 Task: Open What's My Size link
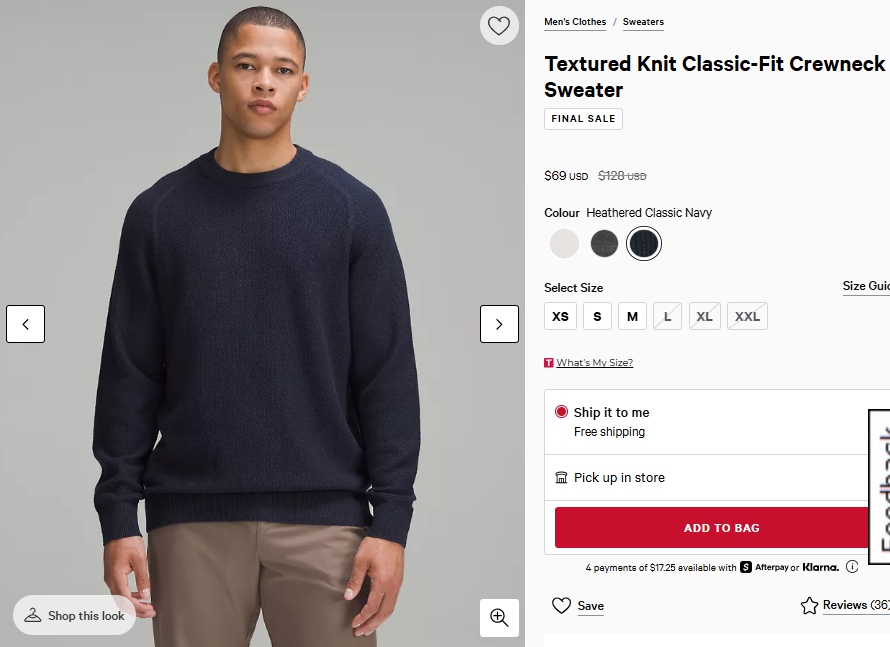(594, 363)
